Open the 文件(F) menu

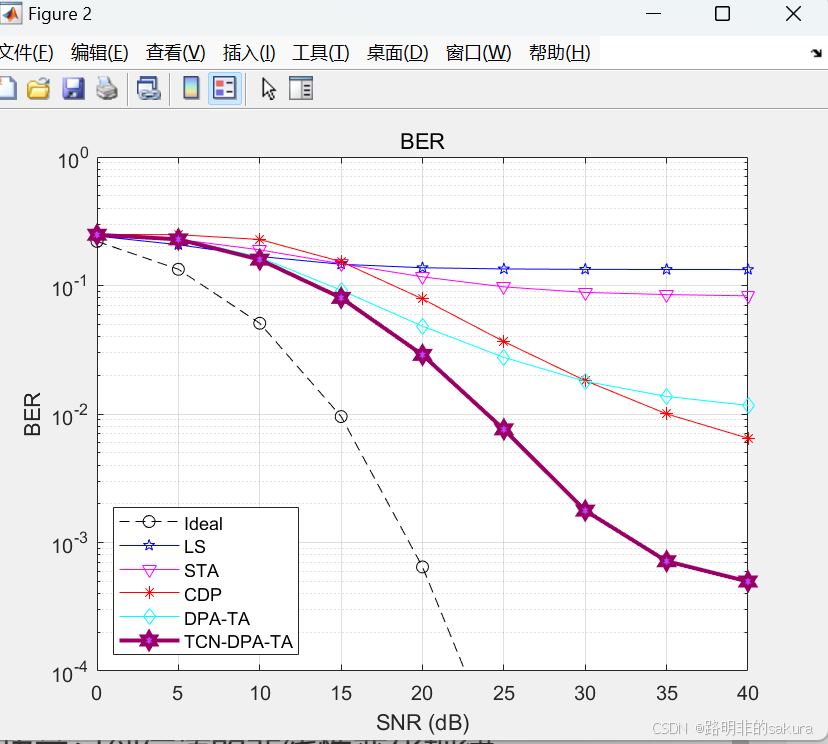click(26, 53)
